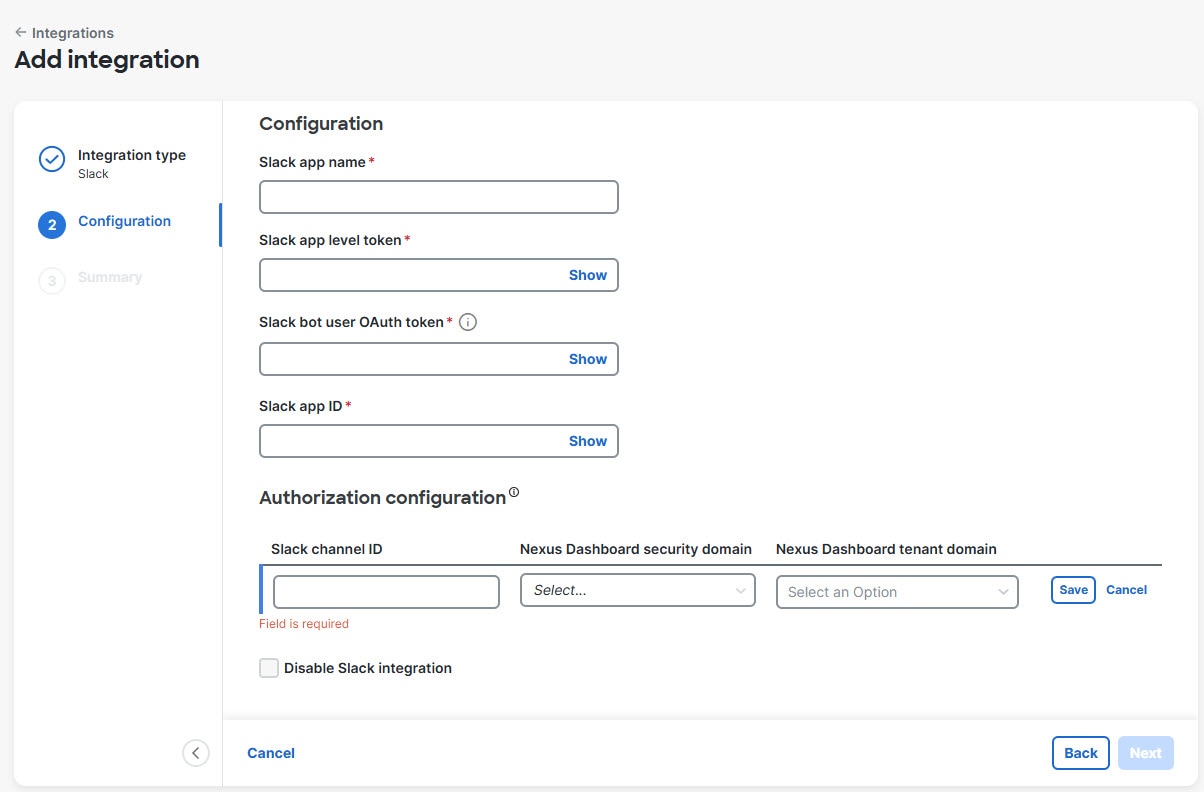Viewport: 1204px width, 792px height.
Task: Cancel the Add integration wizard
Action: tap(270, 753)
